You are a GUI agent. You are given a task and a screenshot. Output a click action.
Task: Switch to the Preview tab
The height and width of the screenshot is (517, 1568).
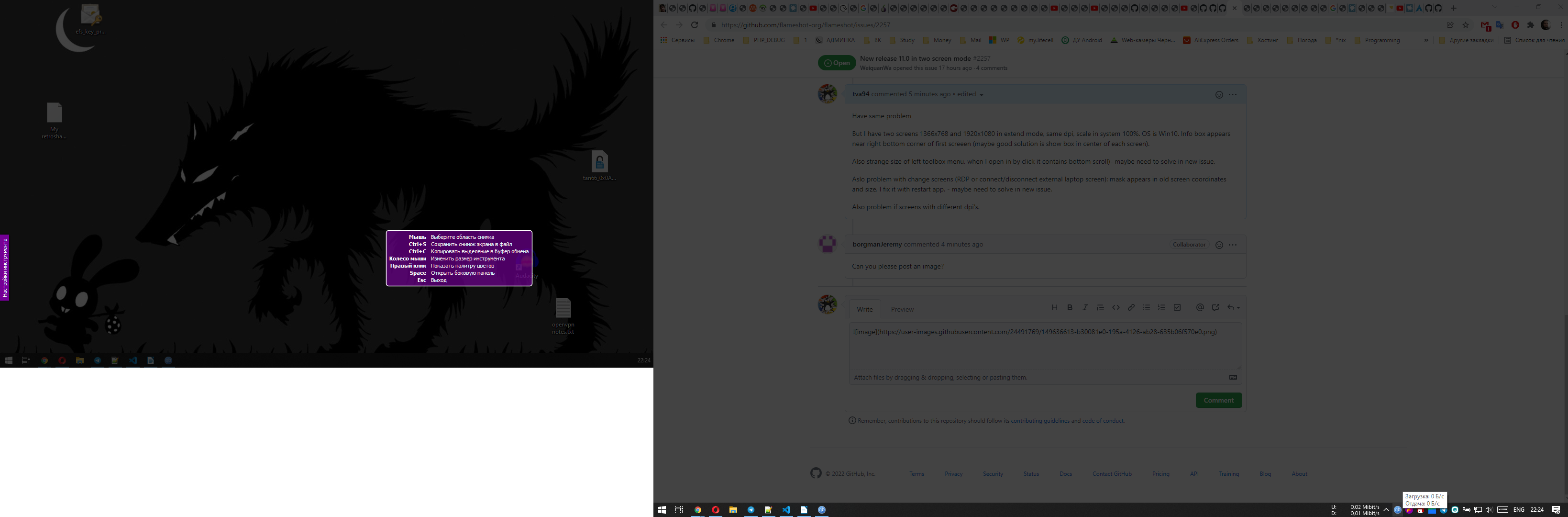[902, 309]
